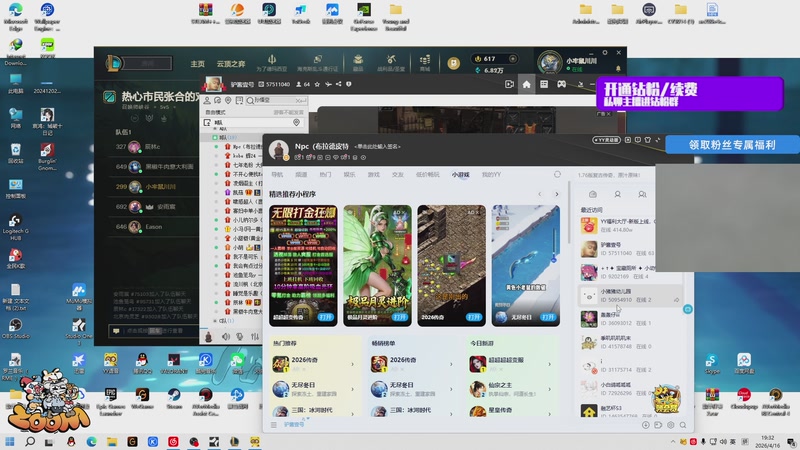Refresh the YY mini-games page
800x450 pixels.
point(557,174)
